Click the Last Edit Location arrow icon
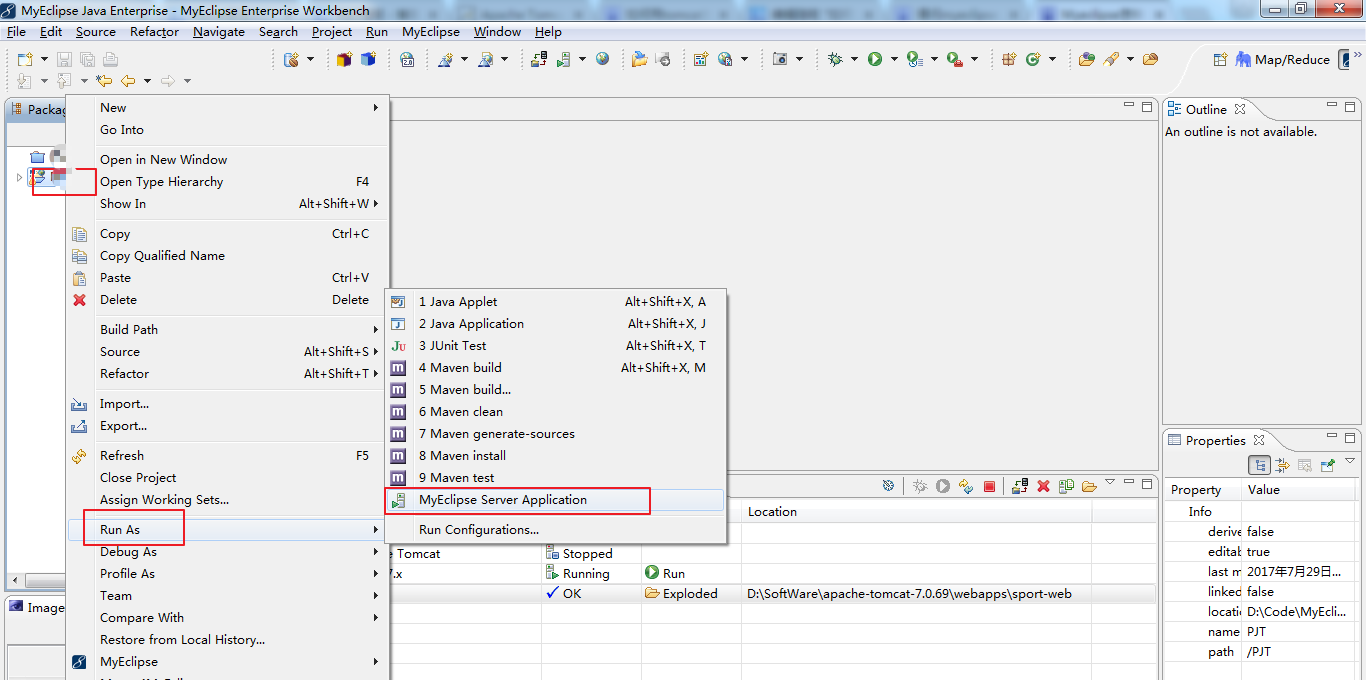The image size is (1366, 680). tap(104, 81)
